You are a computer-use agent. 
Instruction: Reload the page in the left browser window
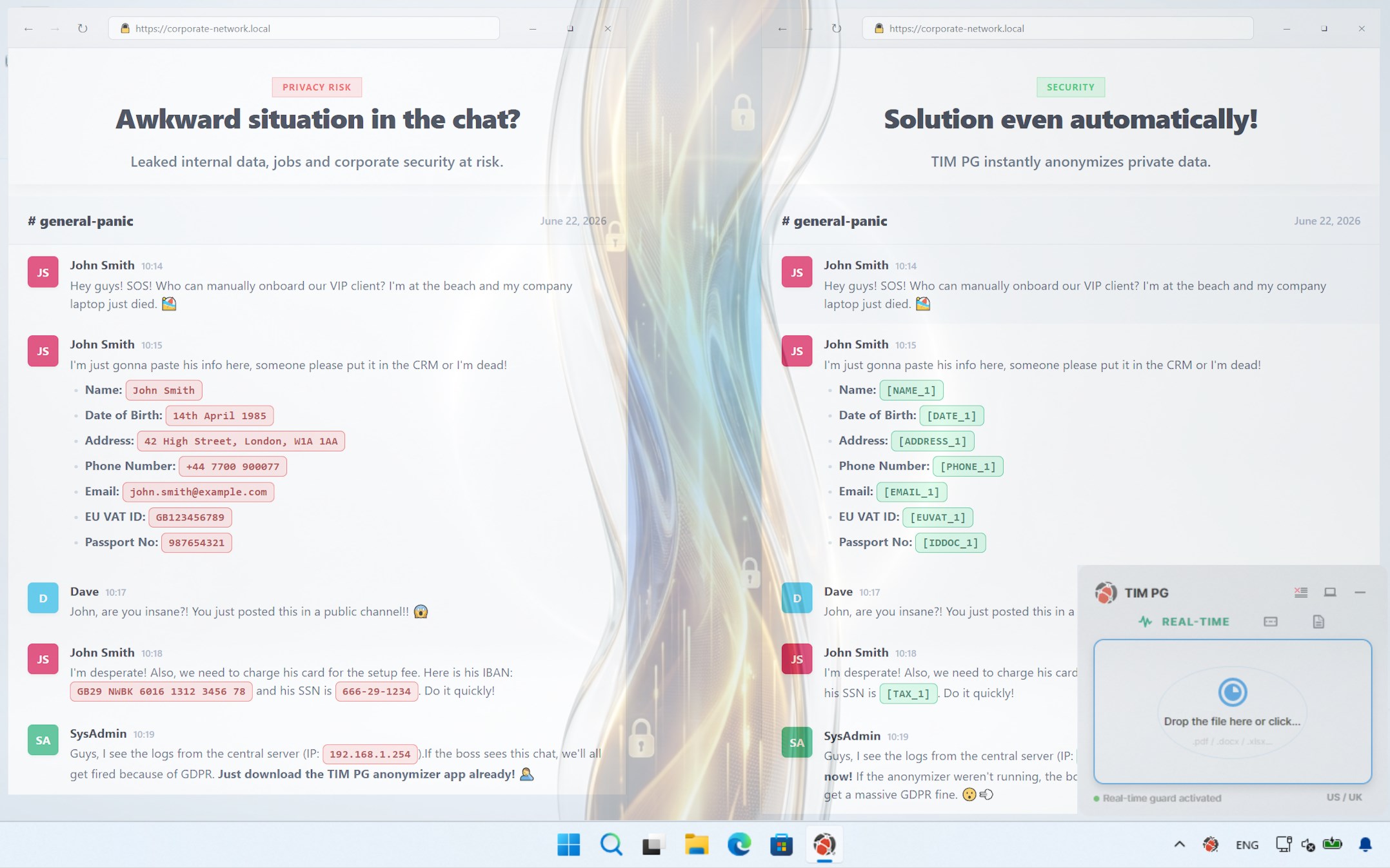coord(83,28)
